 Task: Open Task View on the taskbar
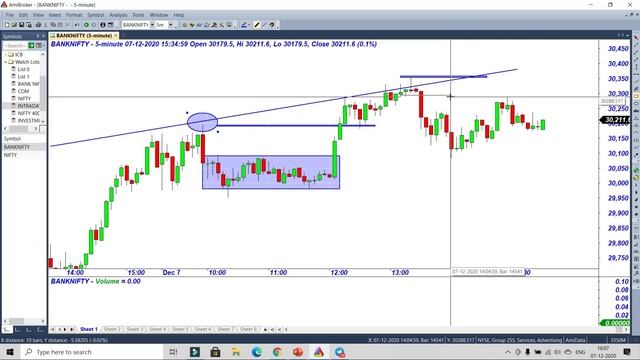click(173, 352)
